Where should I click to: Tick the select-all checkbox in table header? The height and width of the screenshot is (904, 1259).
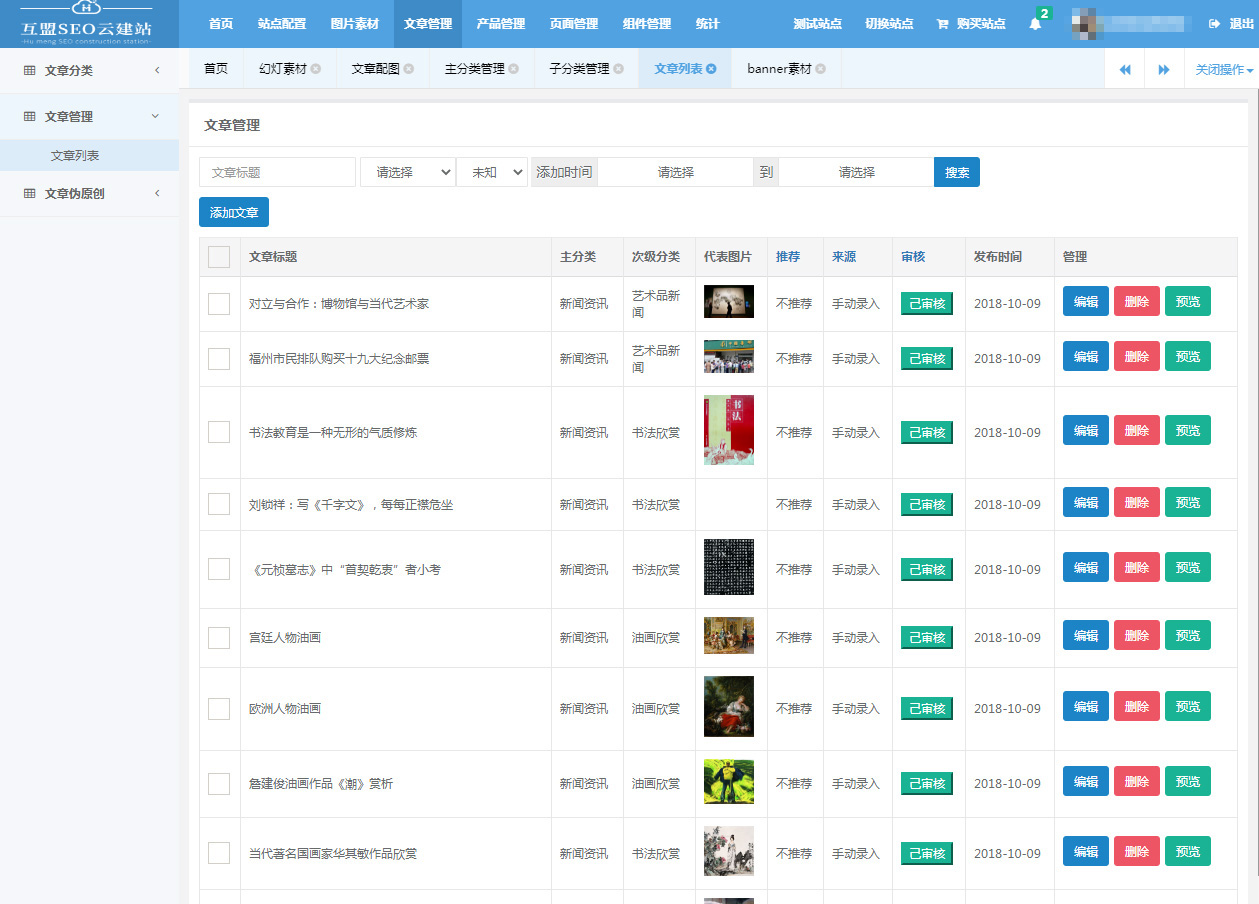pos(219,257)
